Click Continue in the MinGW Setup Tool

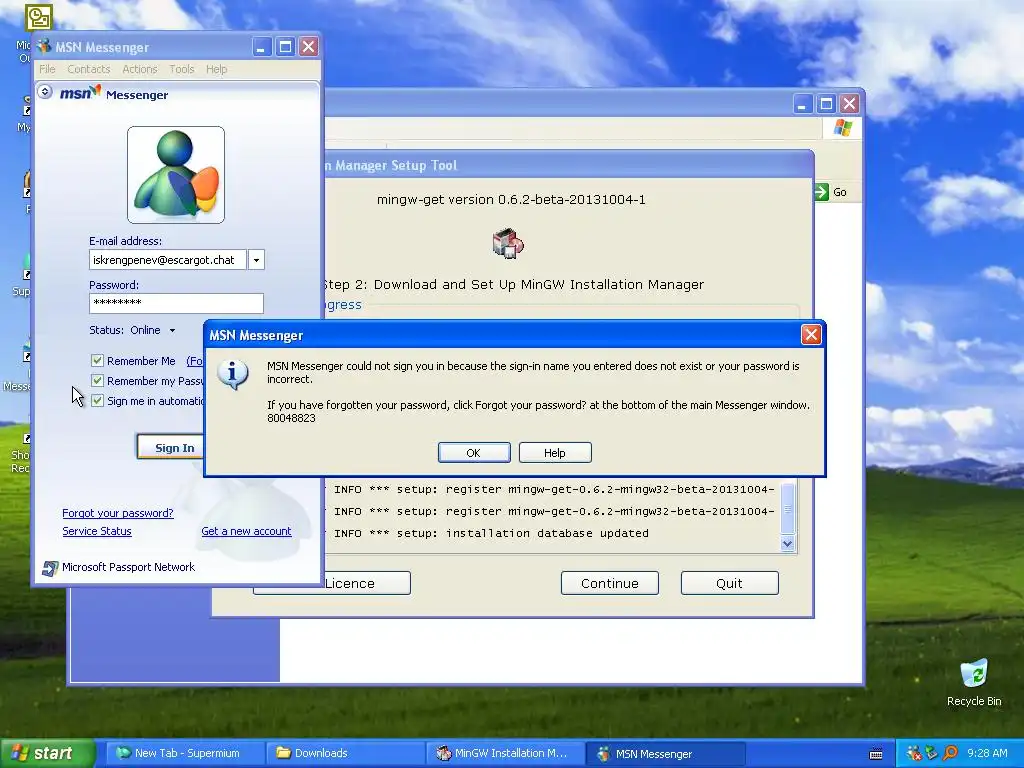[x=609, y=583]
